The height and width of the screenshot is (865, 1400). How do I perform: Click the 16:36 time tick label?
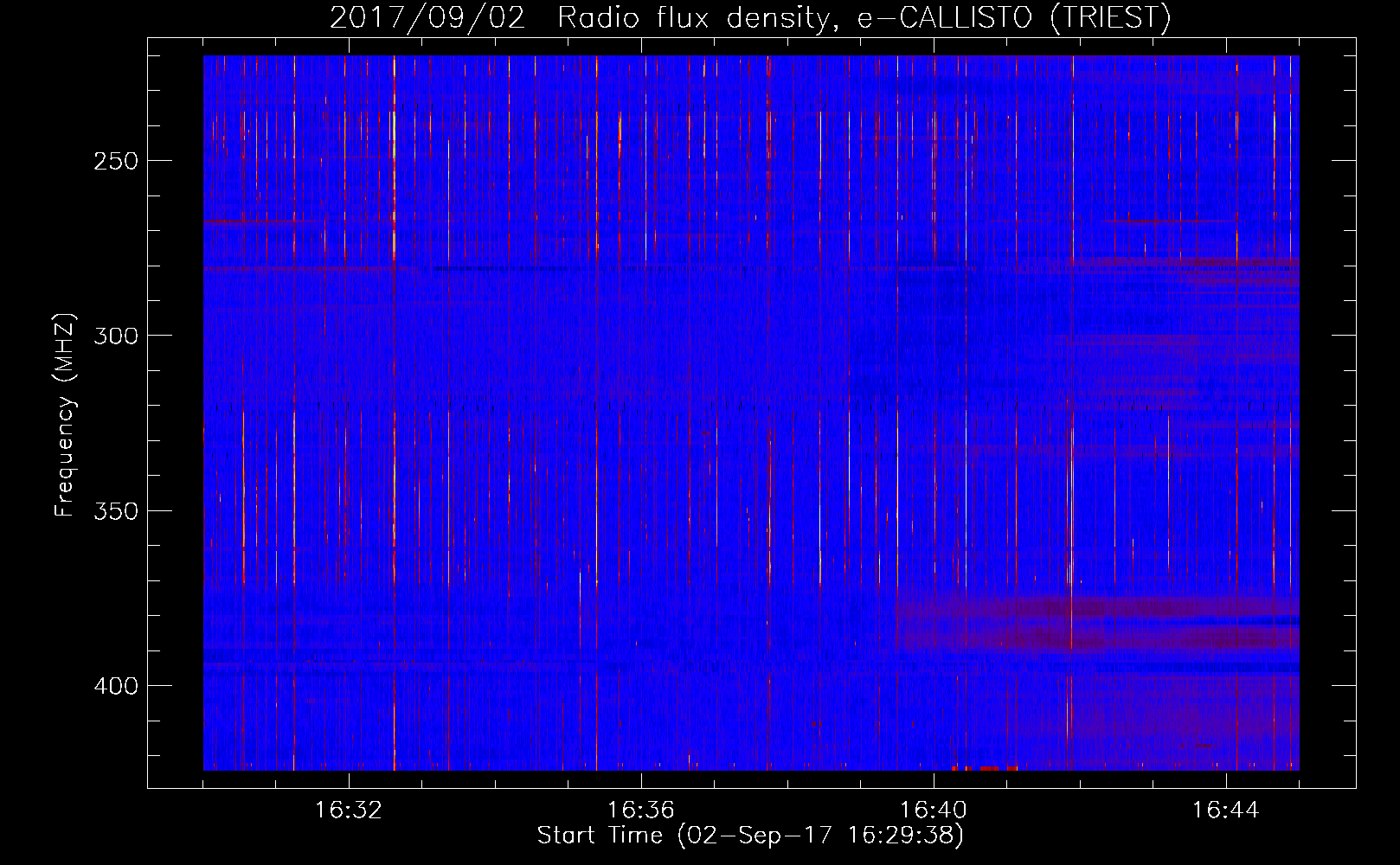click(x=641, y=811)
